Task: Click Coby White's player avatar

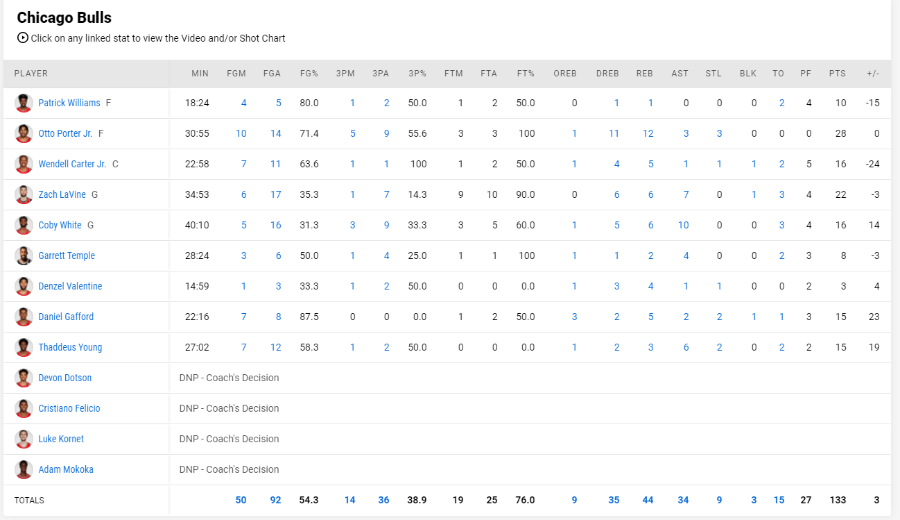Action: coord(24,225)
